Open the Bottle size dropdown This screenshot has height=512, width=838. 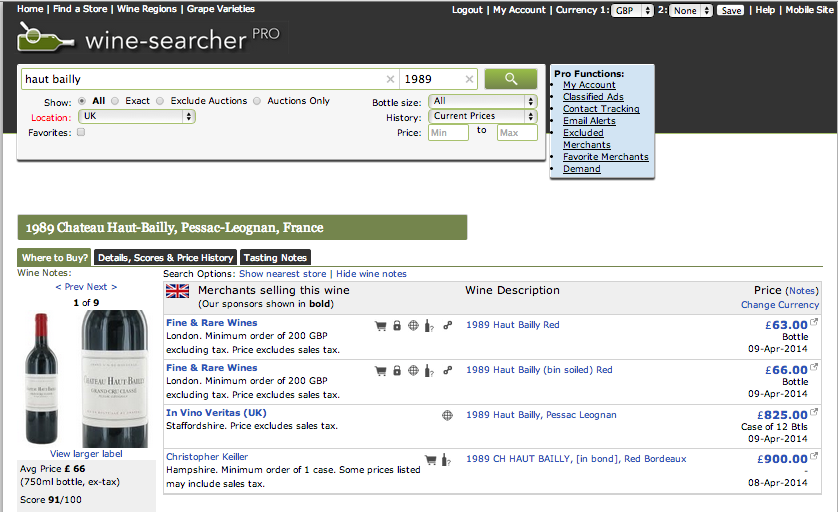click(483, 101)
